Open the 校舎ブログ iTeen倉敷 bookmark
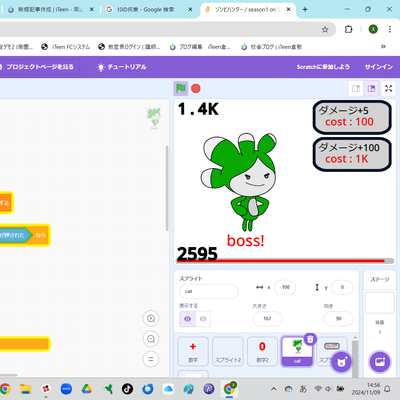 pyautogui.click(x=272, y=47)
